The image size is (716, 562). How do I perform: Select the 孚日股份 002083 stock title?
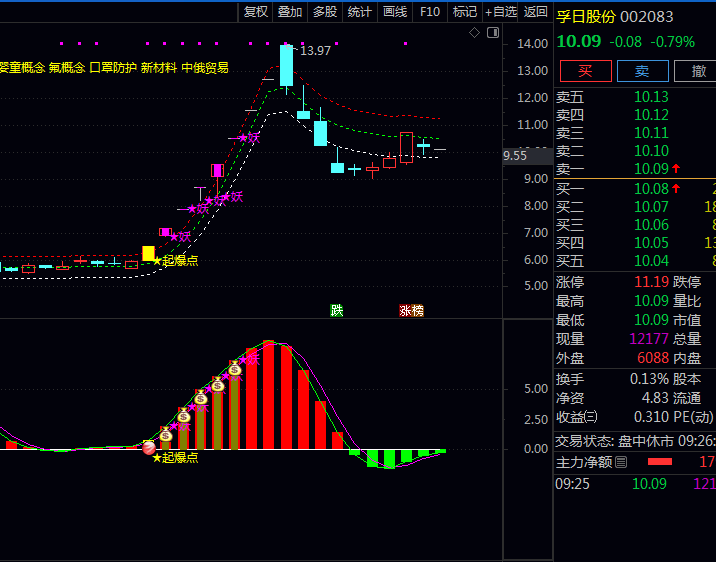coord(614,17)
